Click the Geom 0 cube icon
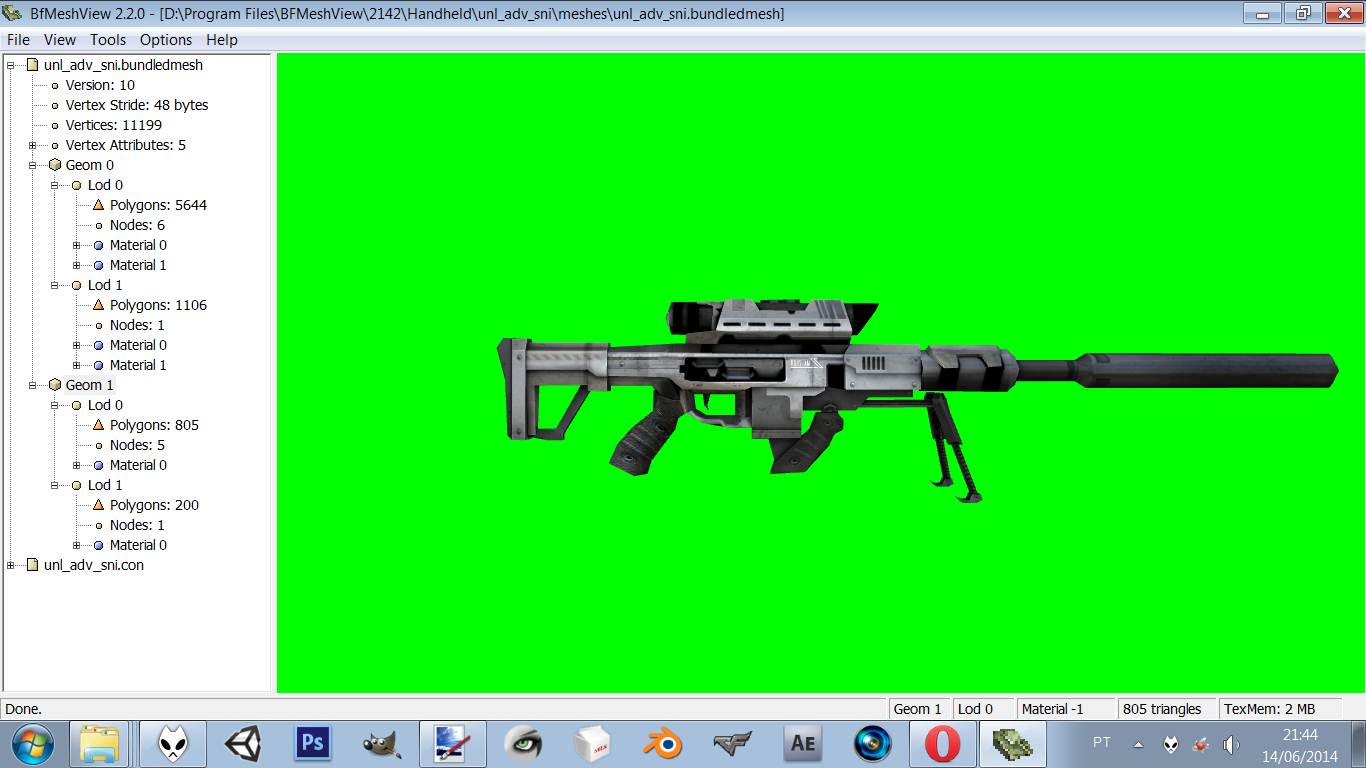This screenshot has width=1366, height=768. (x=55, y=165)
